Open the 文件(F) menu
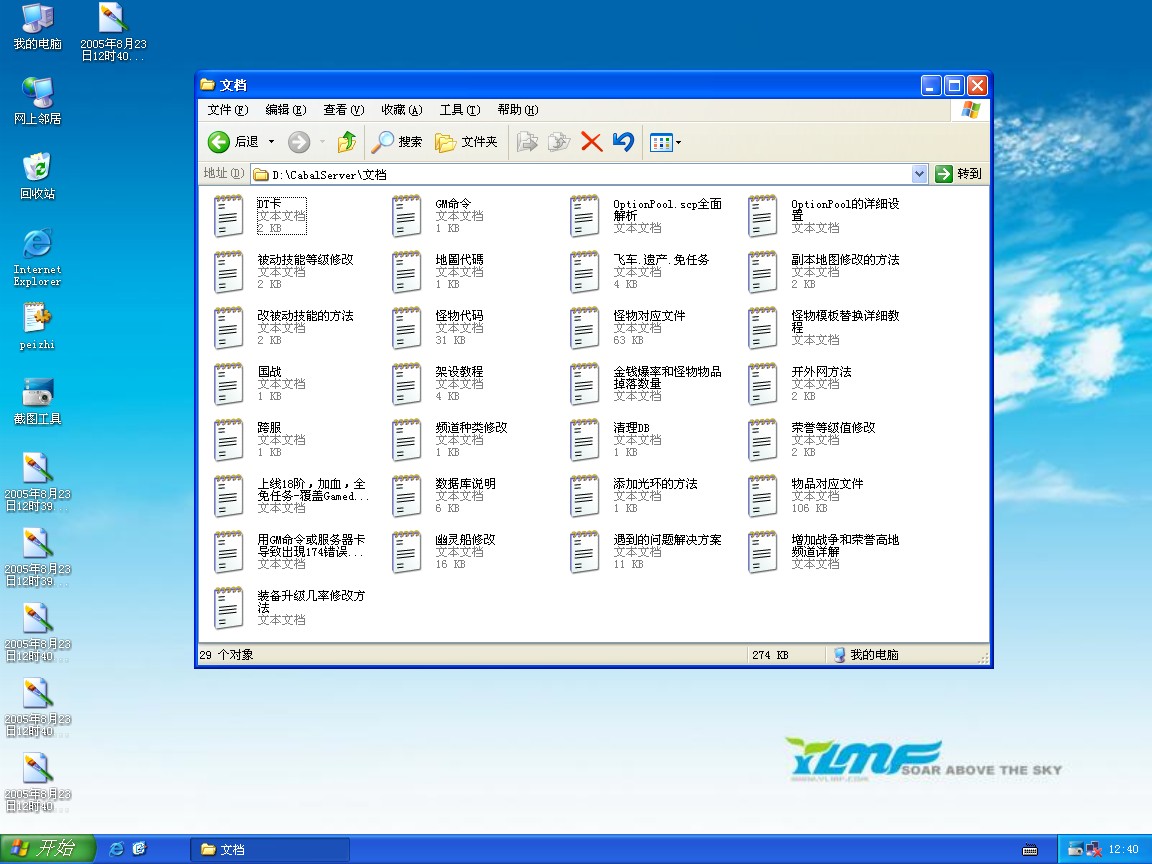Screen dimensions: 1152x864 click(227, 110)
